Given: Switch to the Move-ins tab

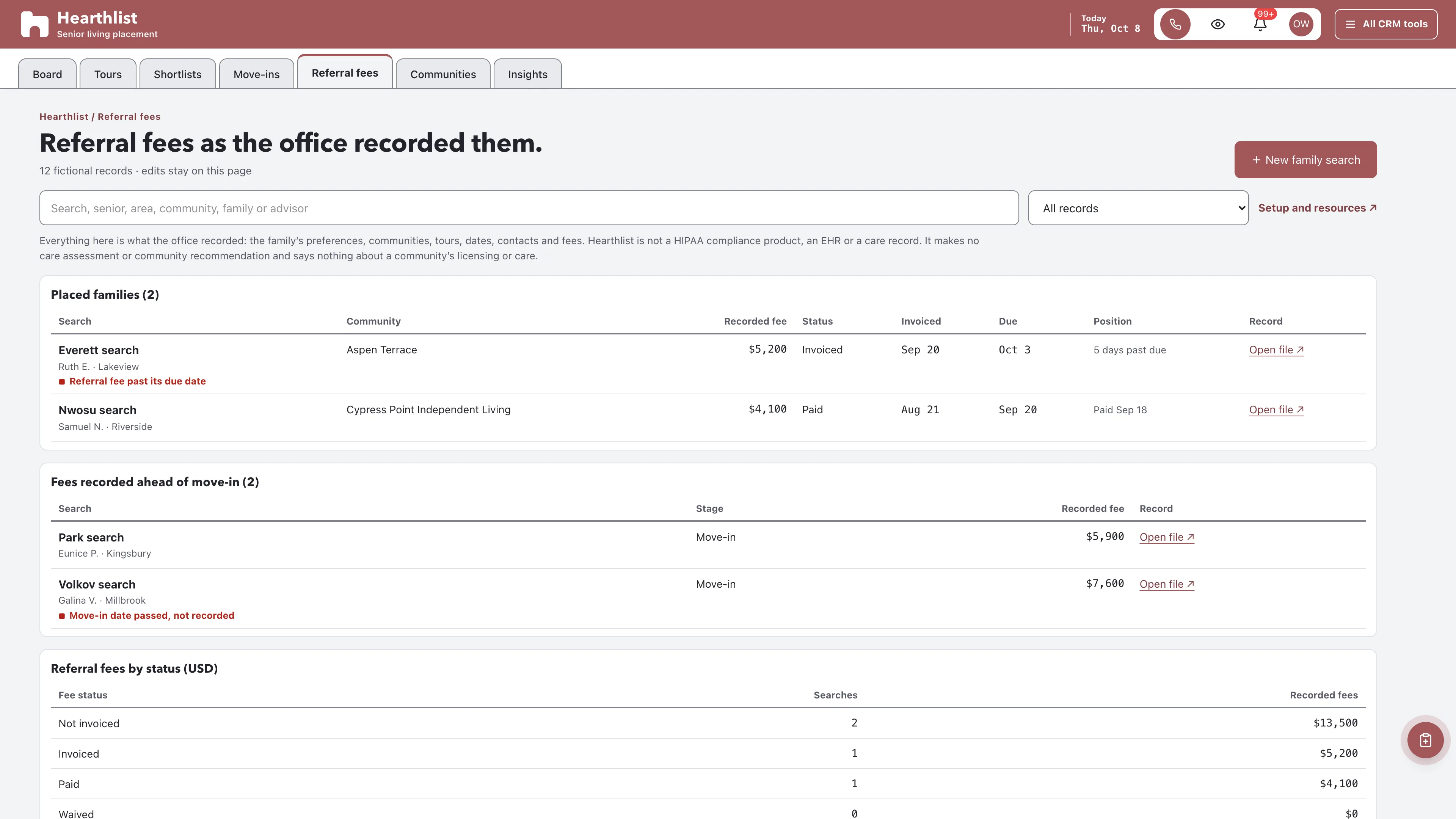Looking at the screenshot, I should tap(257, 74).
